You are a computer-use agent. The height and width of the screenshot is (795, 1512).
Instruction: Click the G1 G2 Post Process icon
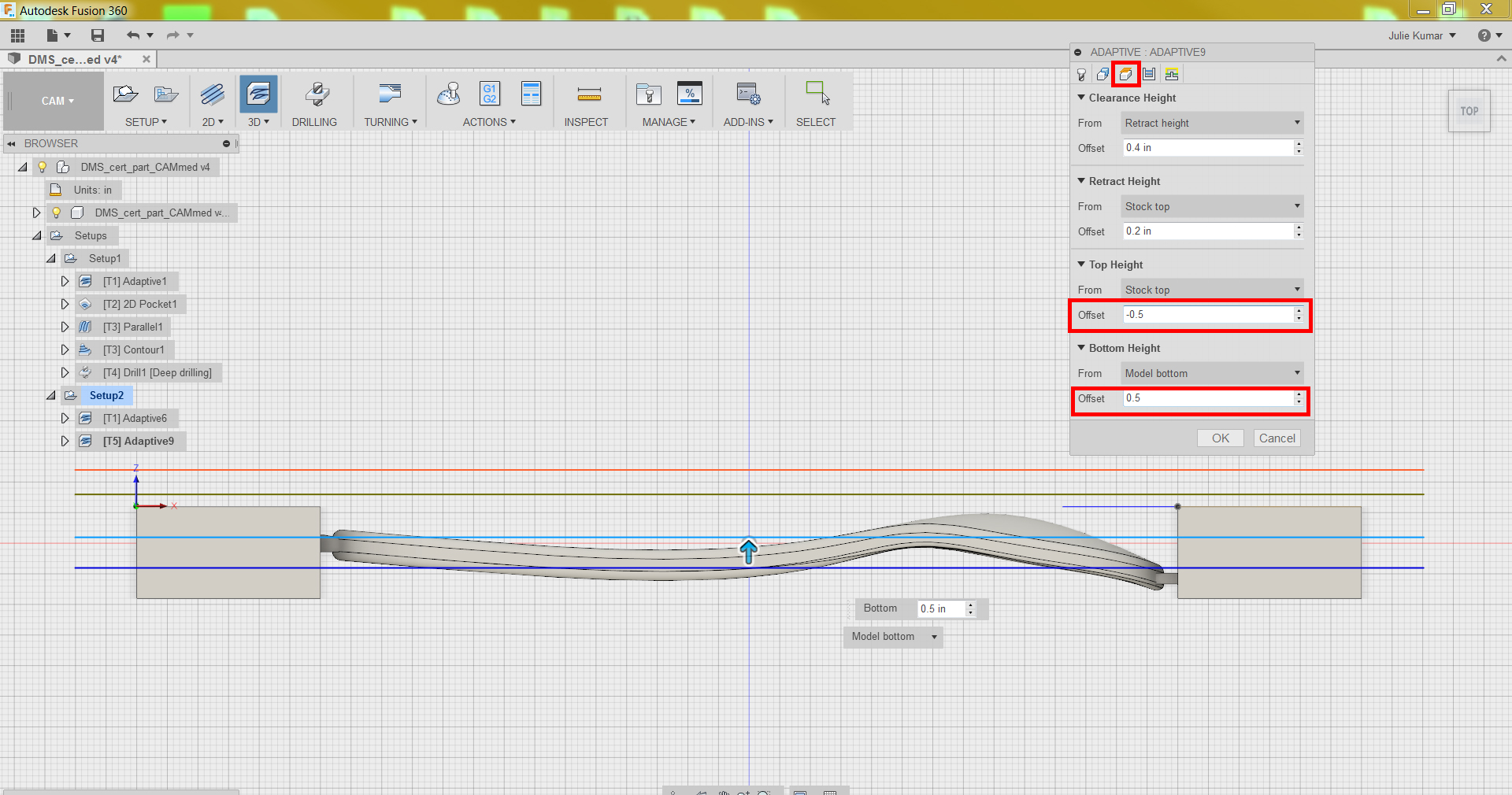(490, 94)
